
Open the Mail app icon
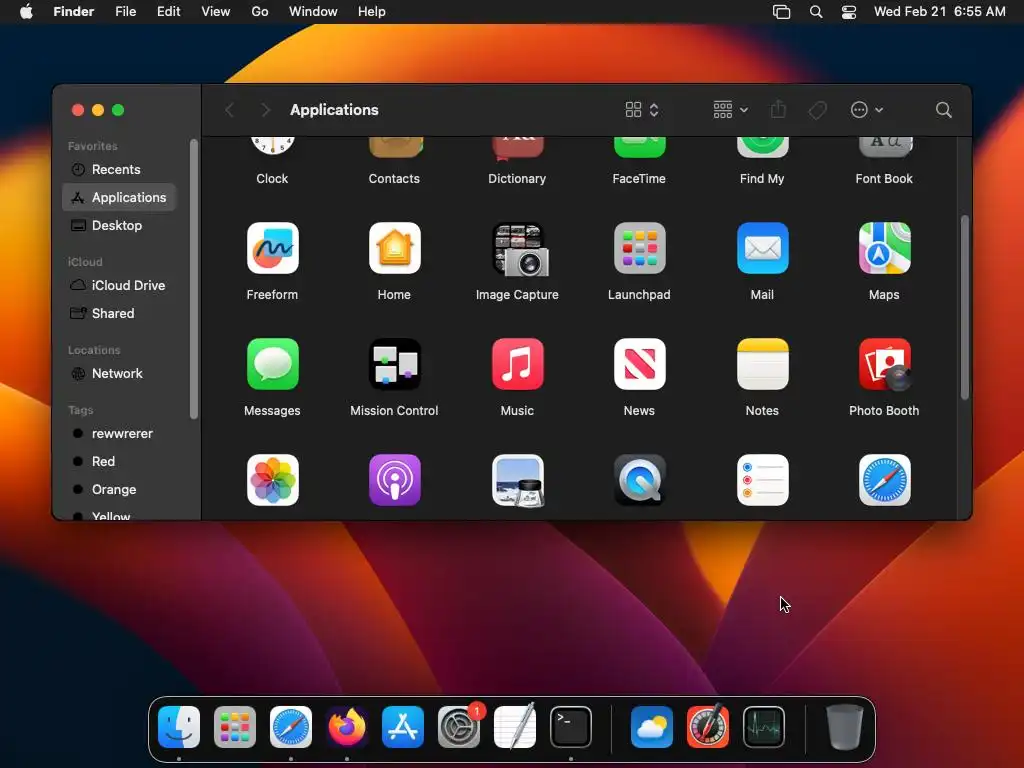[x=762, y=248]
